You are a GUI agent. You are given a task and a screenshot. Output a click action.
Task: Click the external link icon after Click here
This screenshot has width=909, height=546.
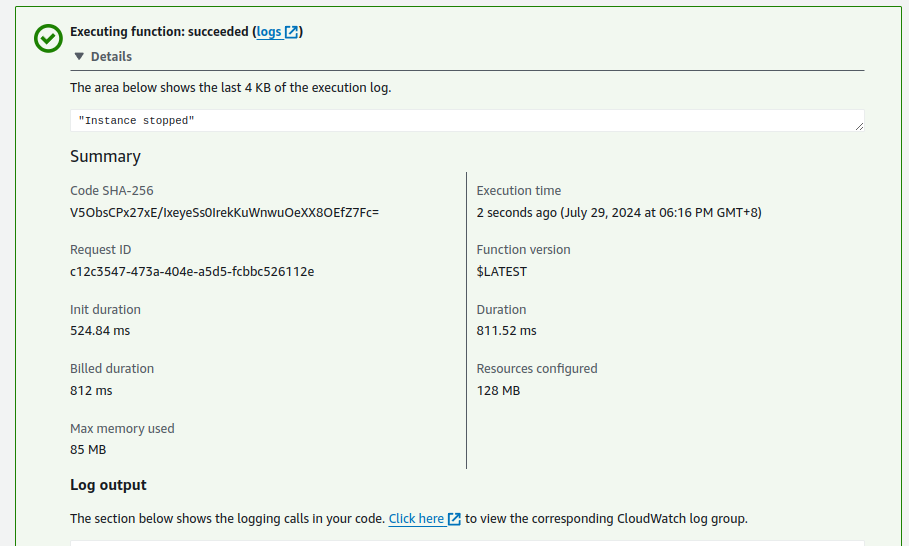click(454, 519)
